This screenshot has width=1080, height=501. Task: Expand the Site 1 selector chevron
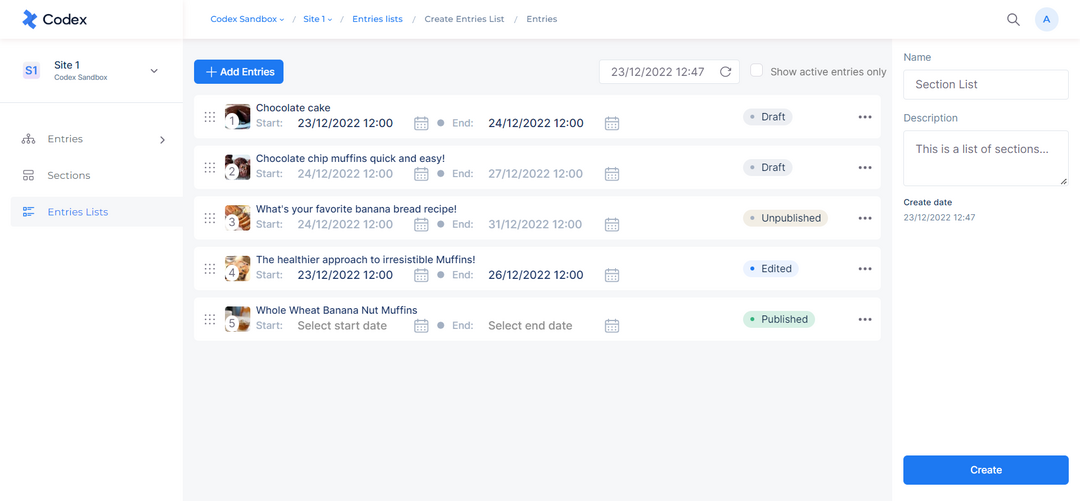coord(154,71)
